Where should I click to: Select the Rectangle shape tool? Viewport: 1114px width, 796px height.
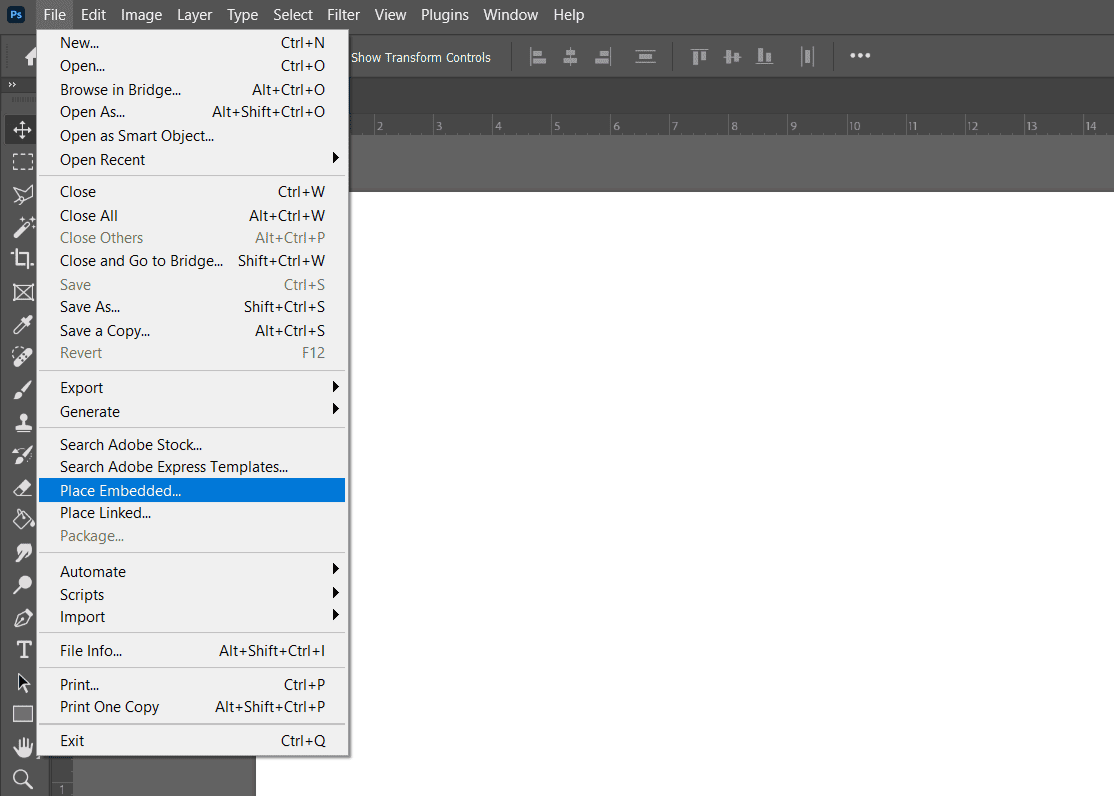[x=23, y=714]
